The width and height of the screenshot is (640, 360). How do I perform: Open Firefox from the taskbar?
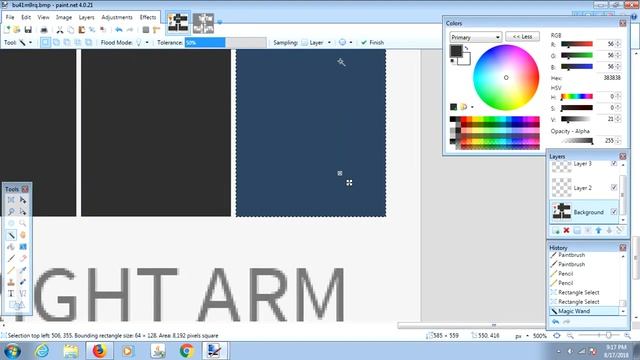coord(99,351)
